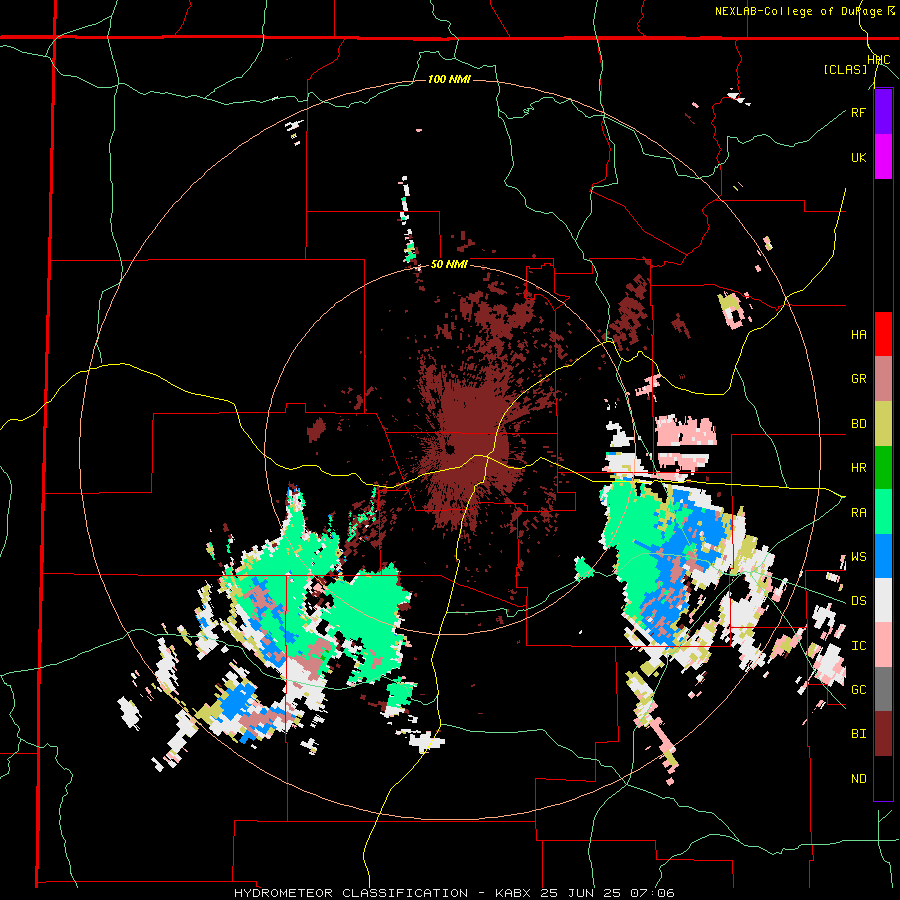Click the HHC product label
Viewport: 900px width, 900px height.
(x=879, y=60)
